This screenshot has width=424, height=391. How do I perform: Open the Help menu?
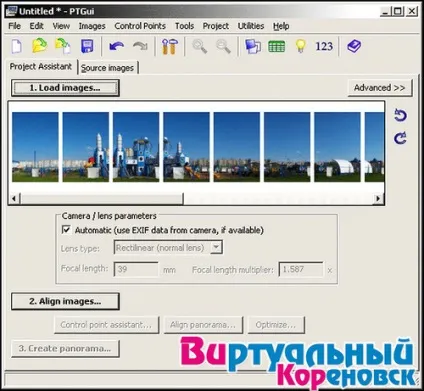[x=281, y=26]
